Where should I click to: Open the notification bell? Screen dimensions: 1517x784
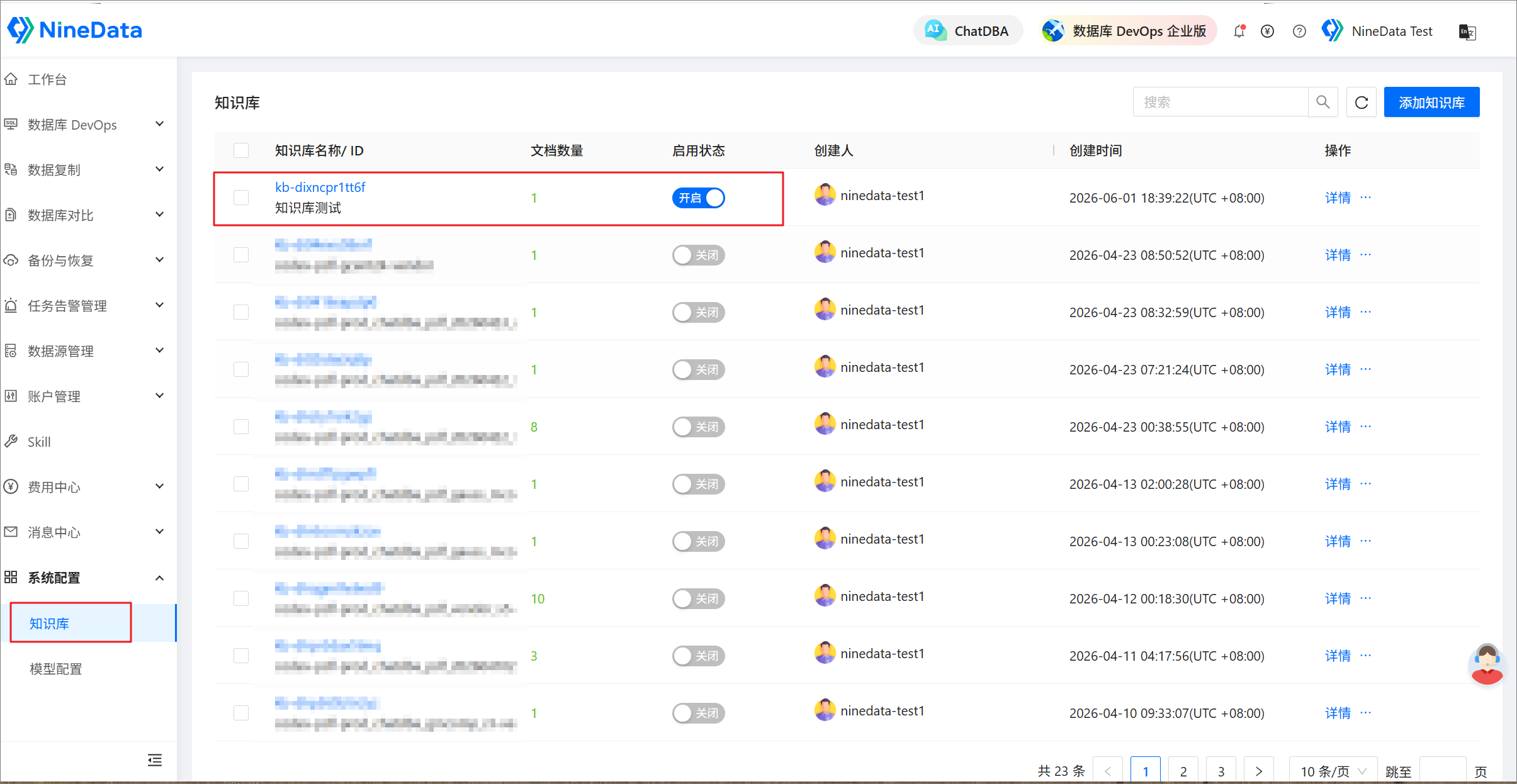coord(1239,31)
